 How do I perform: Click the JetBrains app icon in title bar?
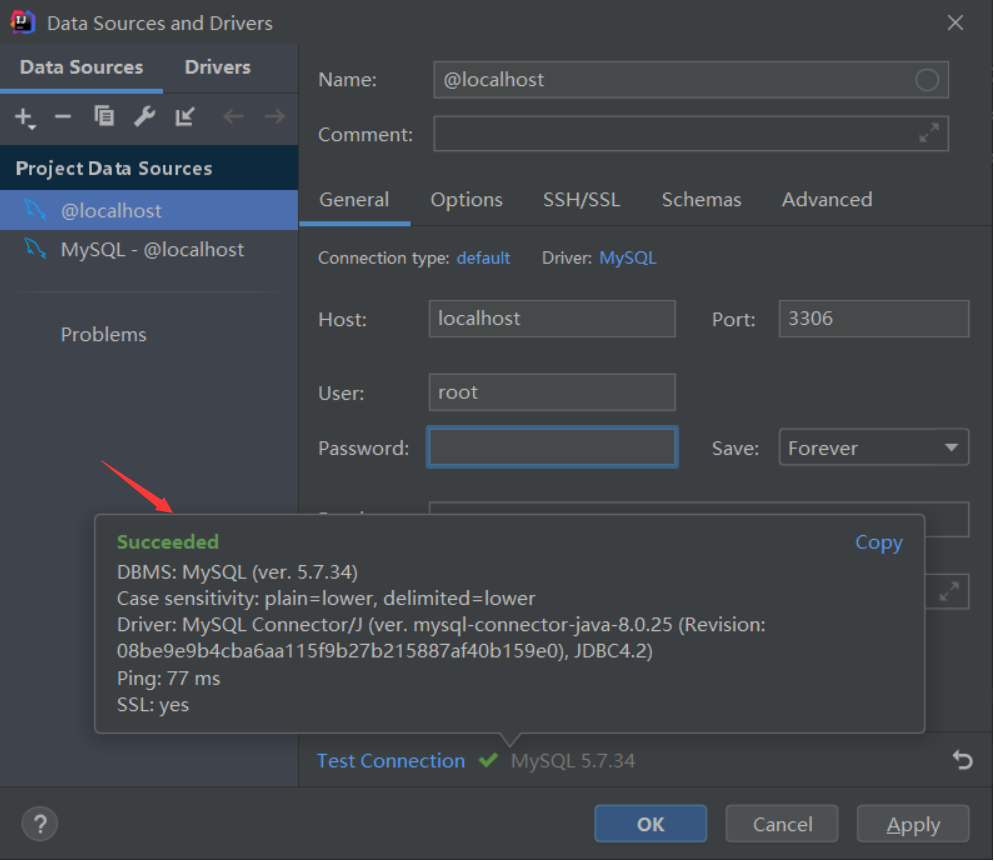click(x=23, y=22)
